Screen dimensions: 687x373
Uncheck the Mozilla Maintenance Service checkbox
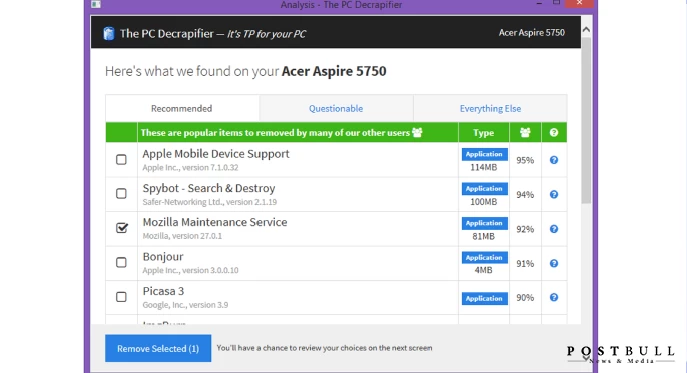point(121,227)
